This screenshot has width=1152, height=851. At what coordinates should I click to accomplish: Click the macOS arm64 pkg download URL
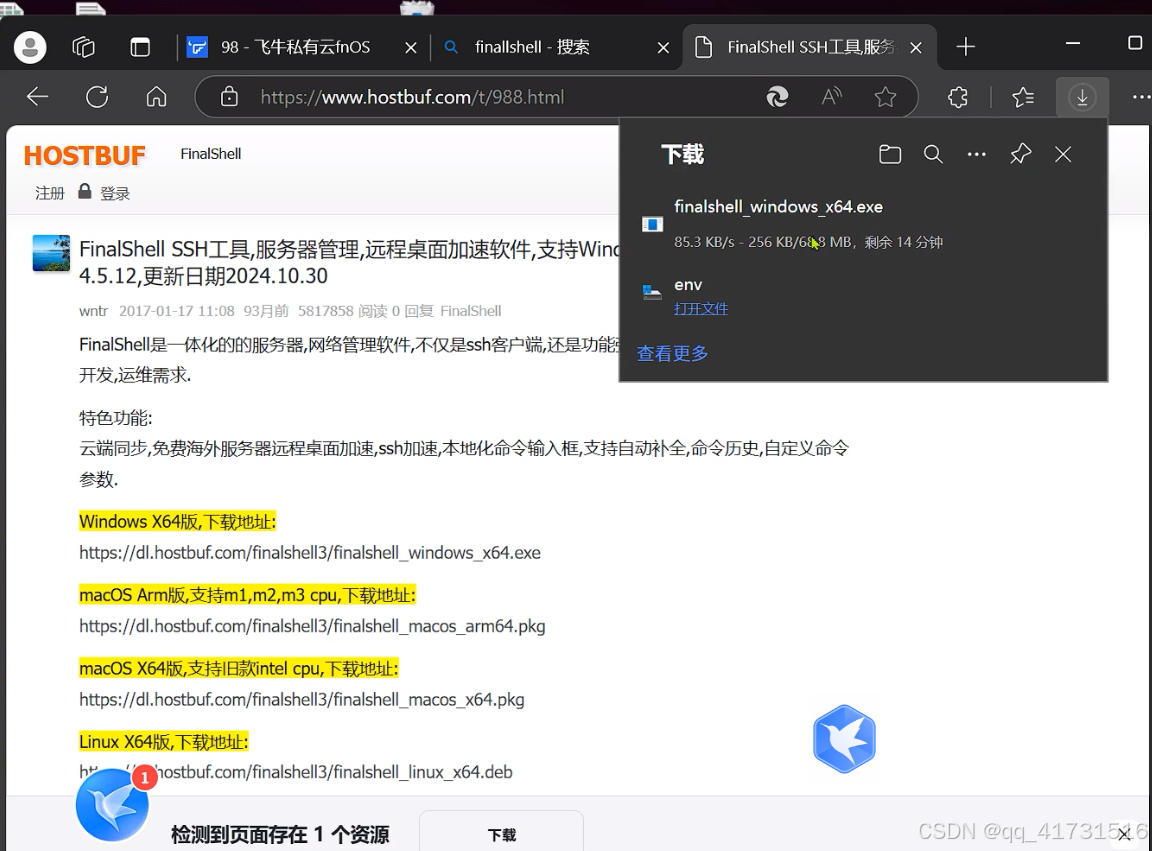pos(312,626)
